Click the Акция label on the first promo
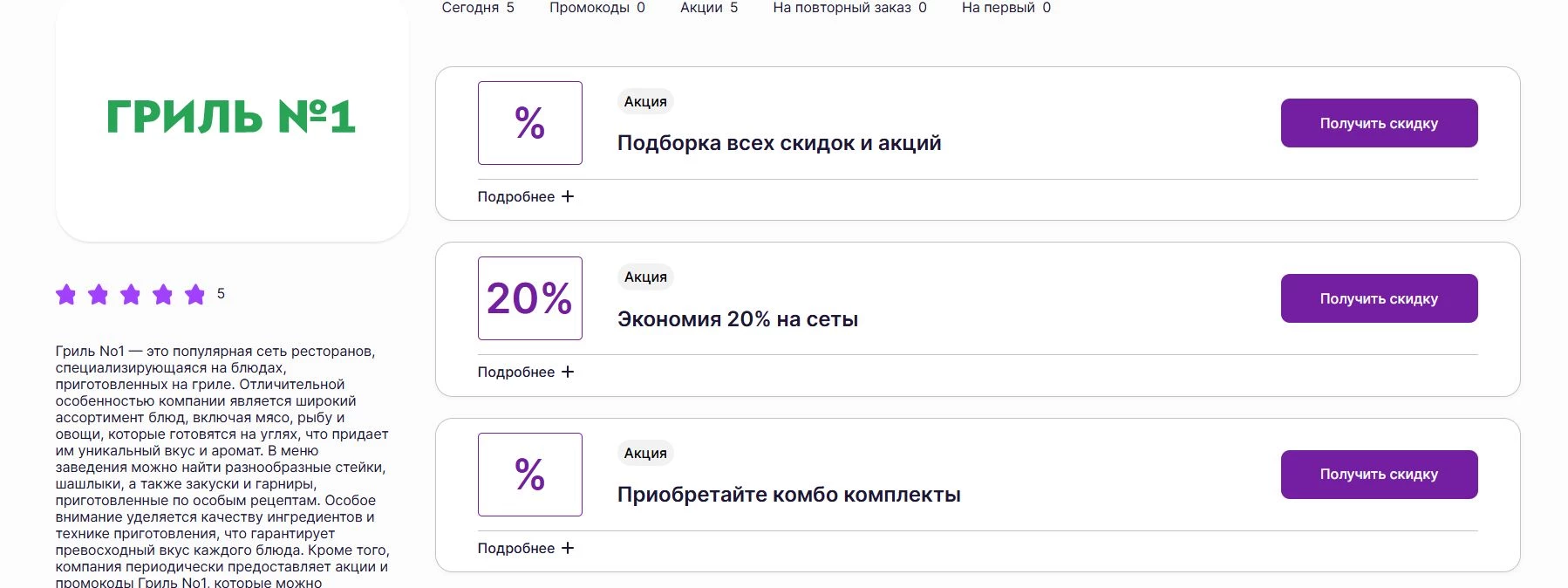1568x588 pixels. pos(644,101)
